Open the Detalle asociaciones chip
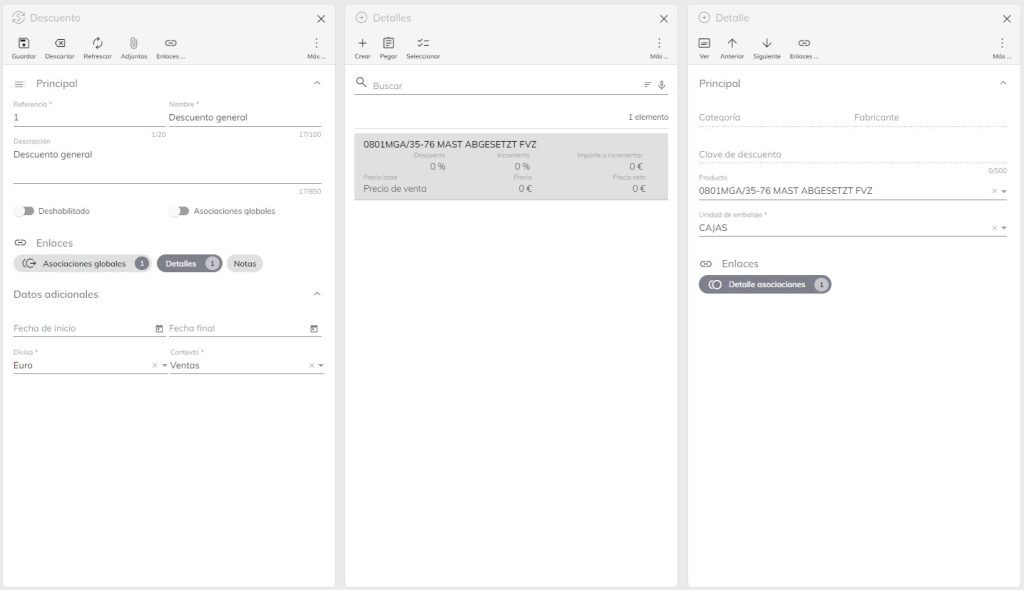Screen dimensions: 1024x590 click(765, 284)
